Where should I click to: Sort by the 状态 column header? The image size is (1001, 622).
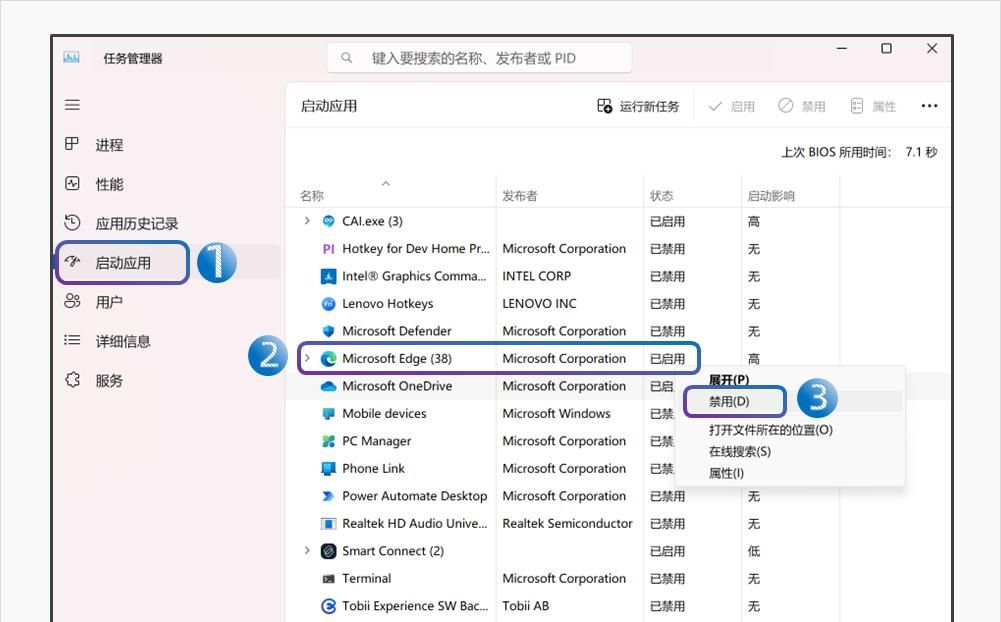661,195
